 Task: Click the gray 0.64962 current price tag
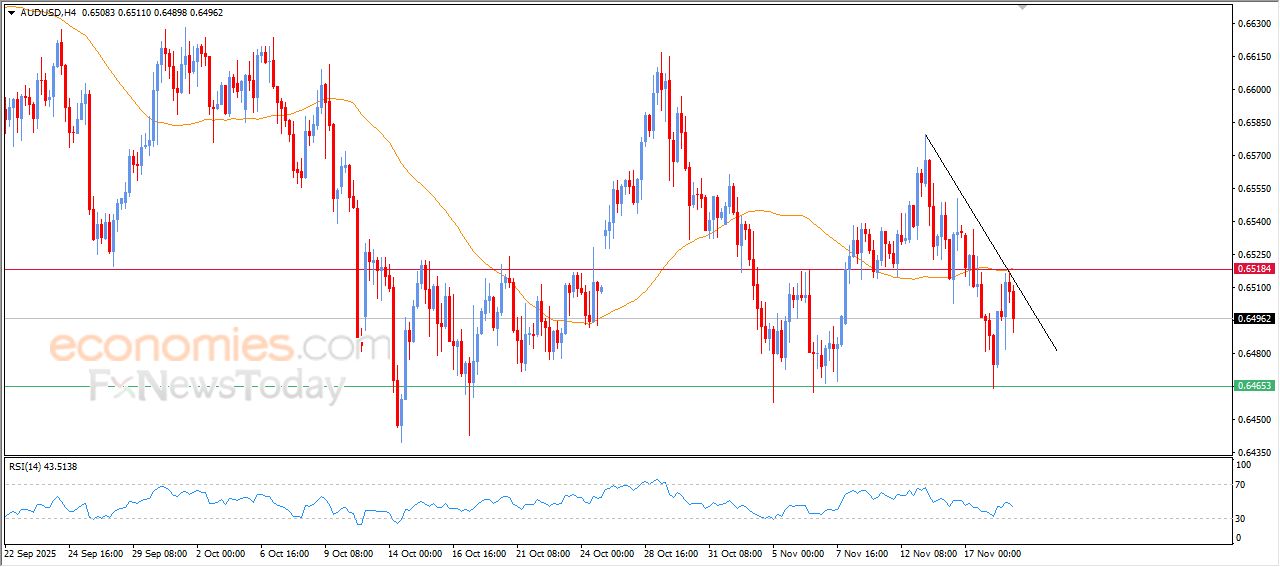1254,319
